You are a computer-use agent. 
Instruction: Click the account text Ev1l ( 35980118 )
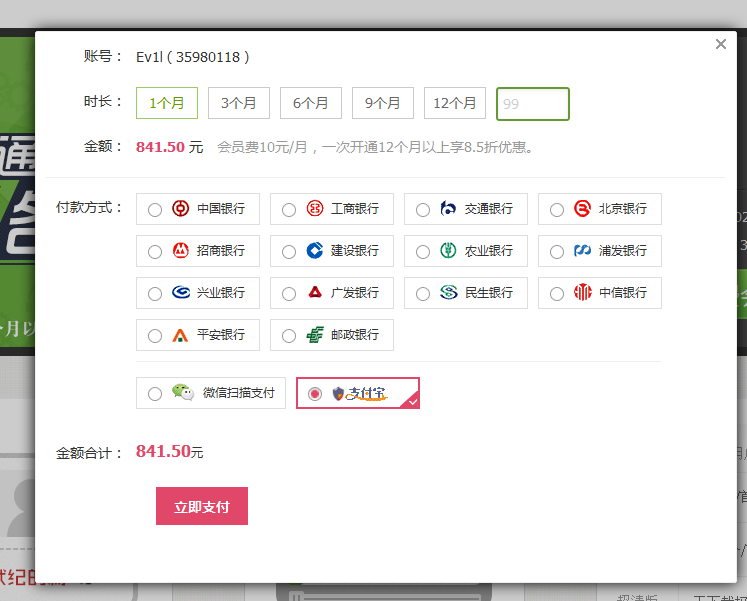coord(192,57)
